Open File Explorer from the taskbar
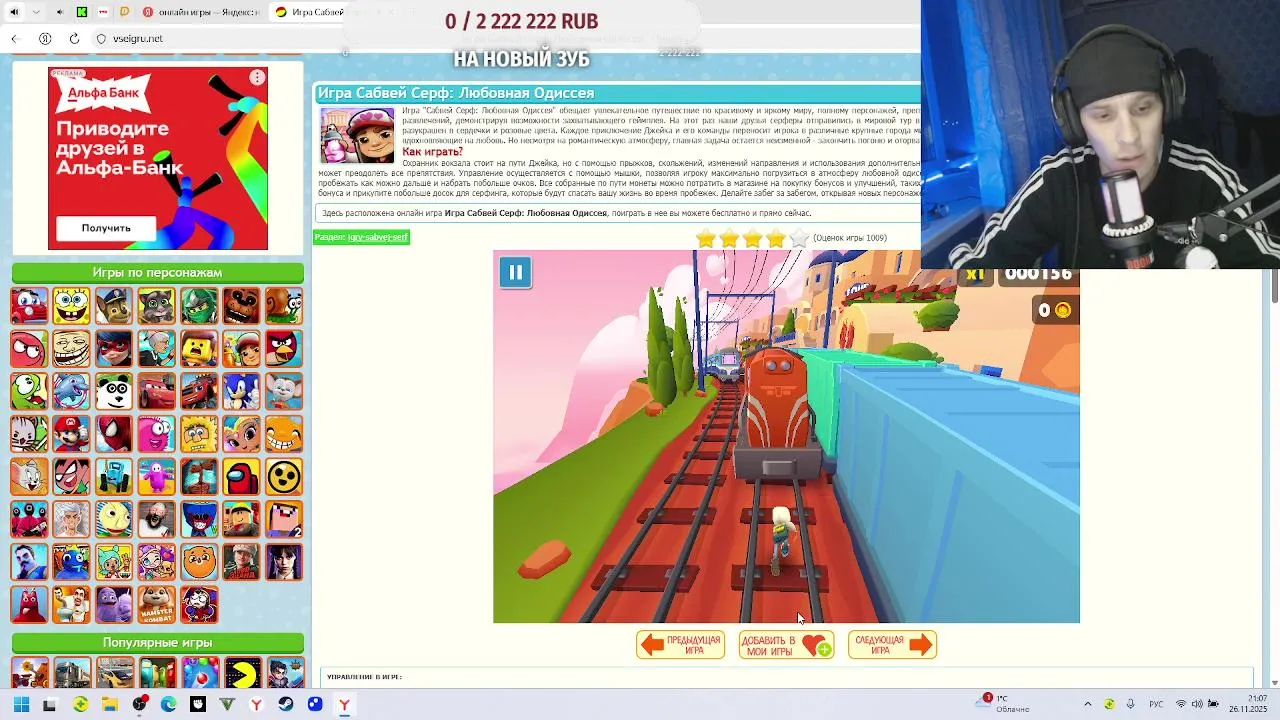Screen dimensions: 1280x720 [x=109, y=704]
